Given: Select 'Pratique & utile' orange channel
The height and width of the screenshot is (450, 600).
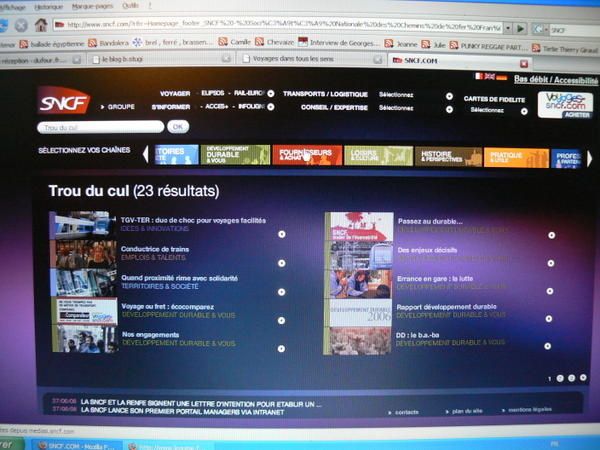Looking at the screenshot, I should click(x=516, y=158).
